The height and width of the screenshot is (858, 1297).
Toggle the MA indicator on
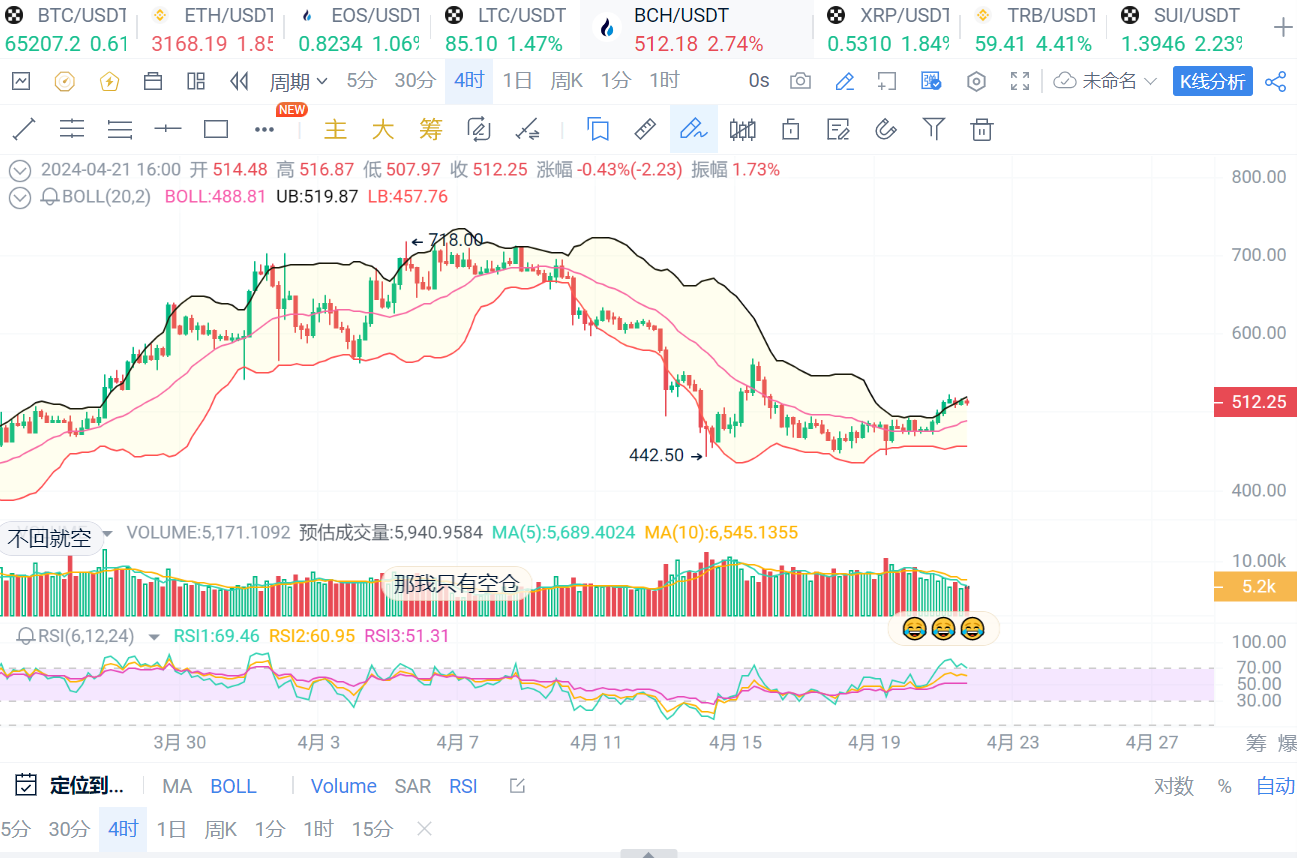[177, 786]
